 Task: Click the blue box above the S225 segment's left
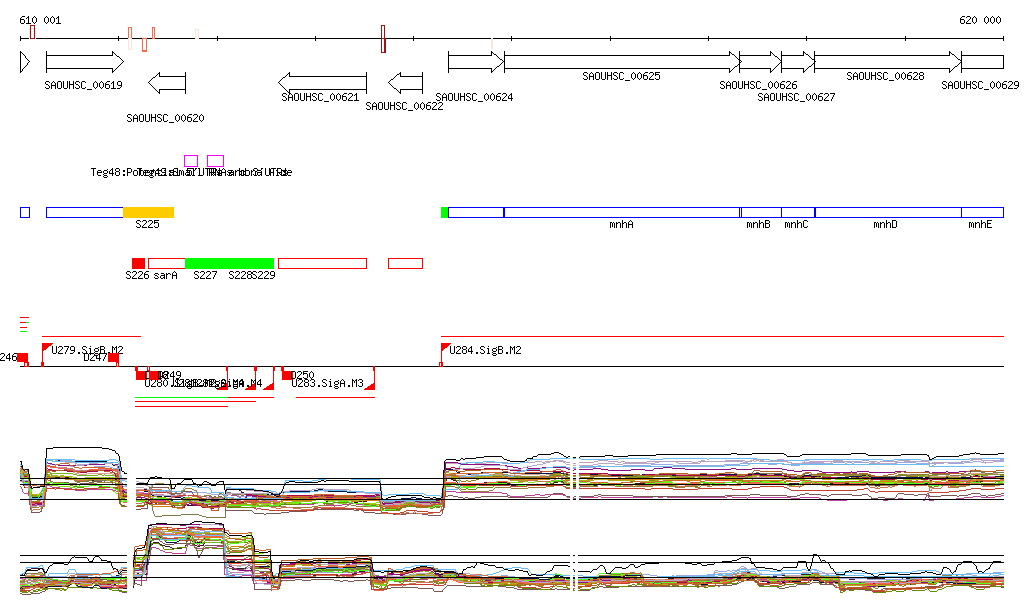(85, 212)
